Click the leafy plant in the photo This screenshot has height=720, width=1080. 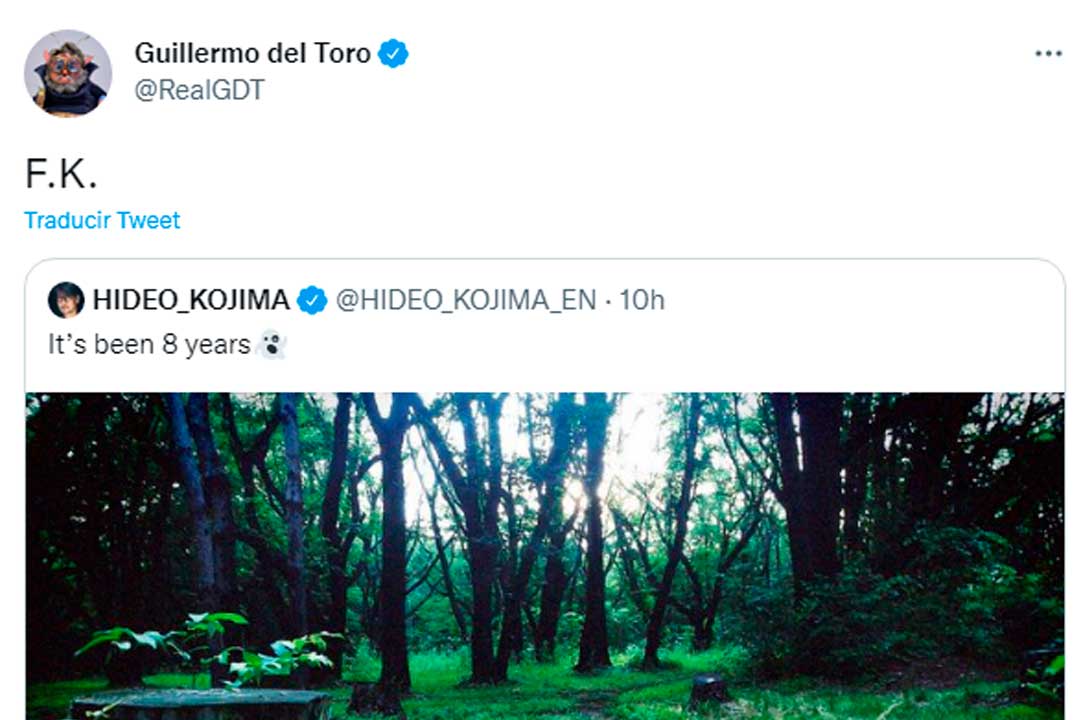pyautogui.click(x=215, y=645)
